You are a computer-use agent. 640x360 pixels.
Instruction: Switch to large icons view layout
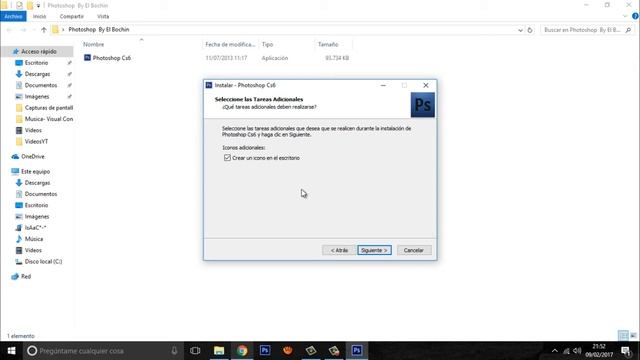pos(633,336)
